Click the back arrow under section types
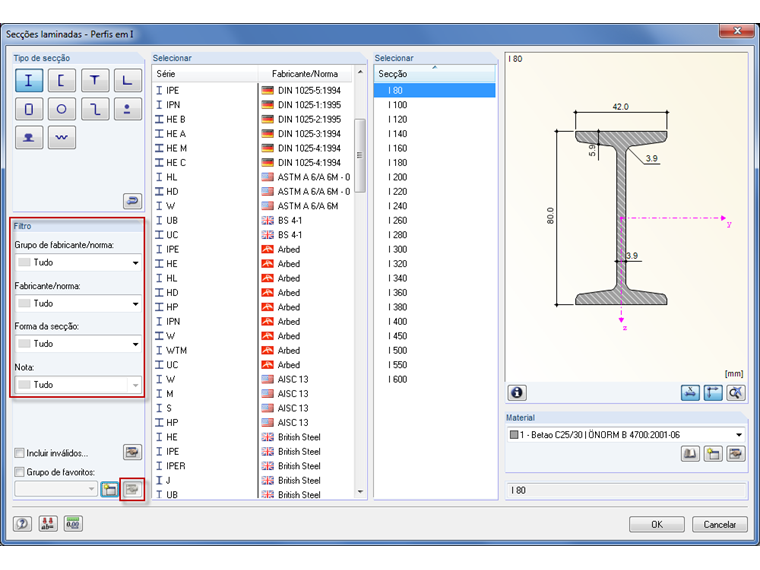Viewport: 760px width, 570px height. tap(132, 200)
